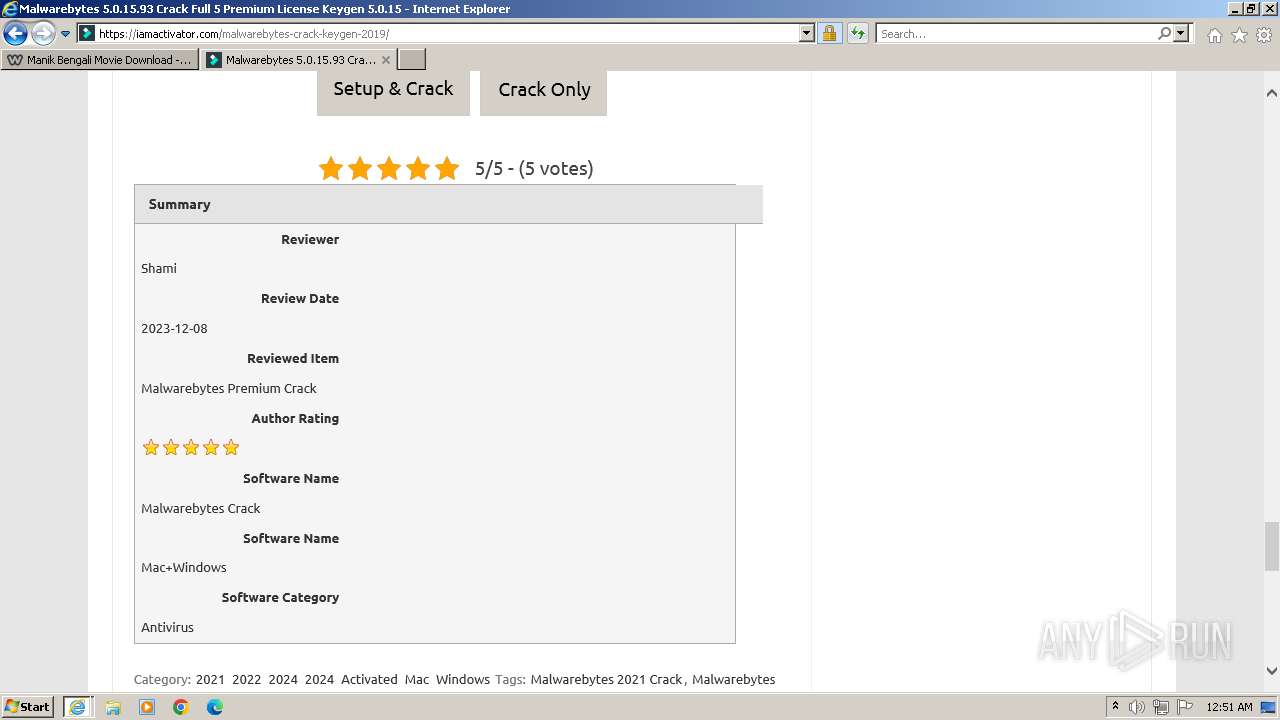Screen dimensions: 1280x720
Task: Open File Explorer folder taskbar icon
Action: coord(113,707)
